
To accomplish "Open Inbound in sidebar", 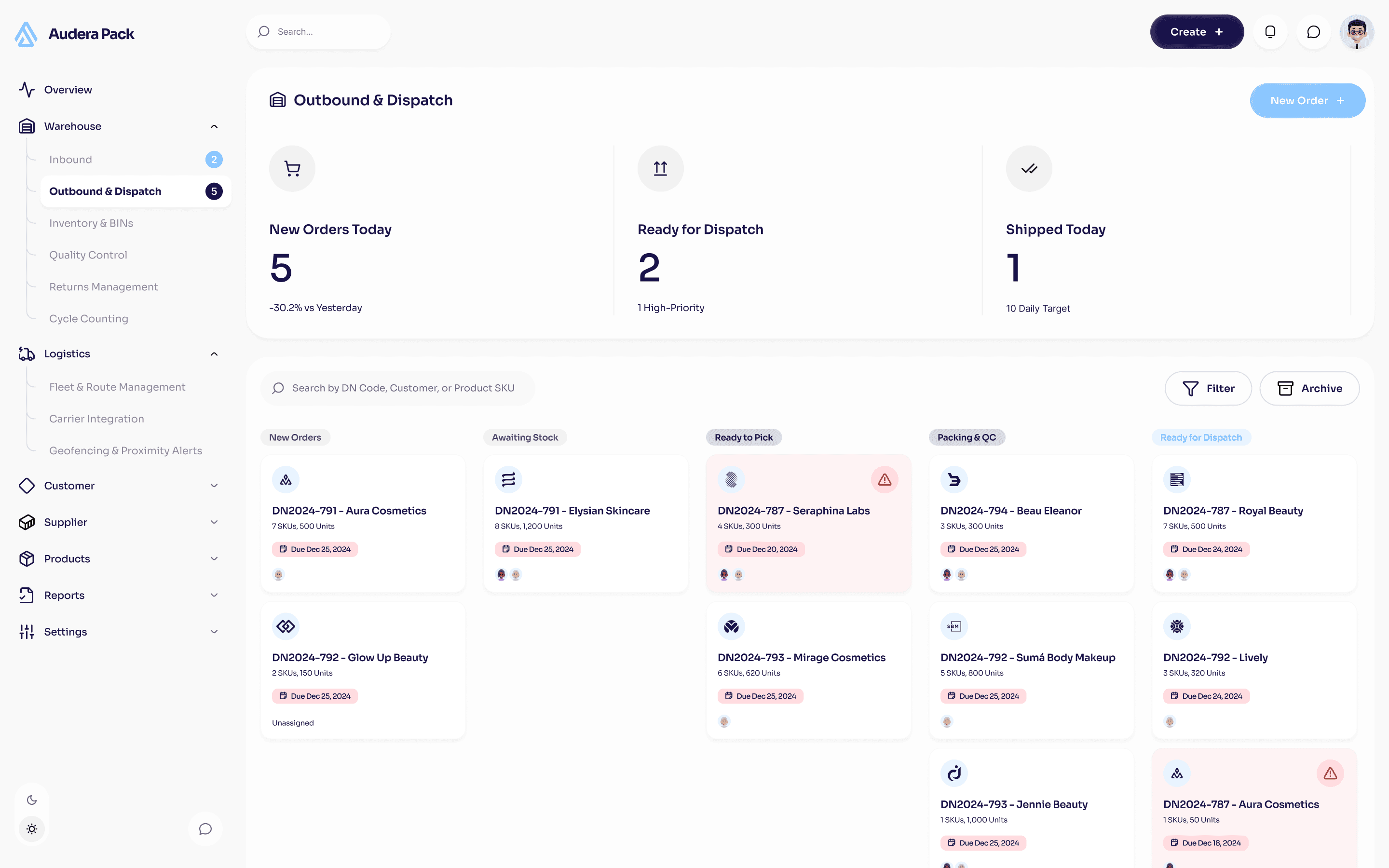I will (x=136, y=159).
